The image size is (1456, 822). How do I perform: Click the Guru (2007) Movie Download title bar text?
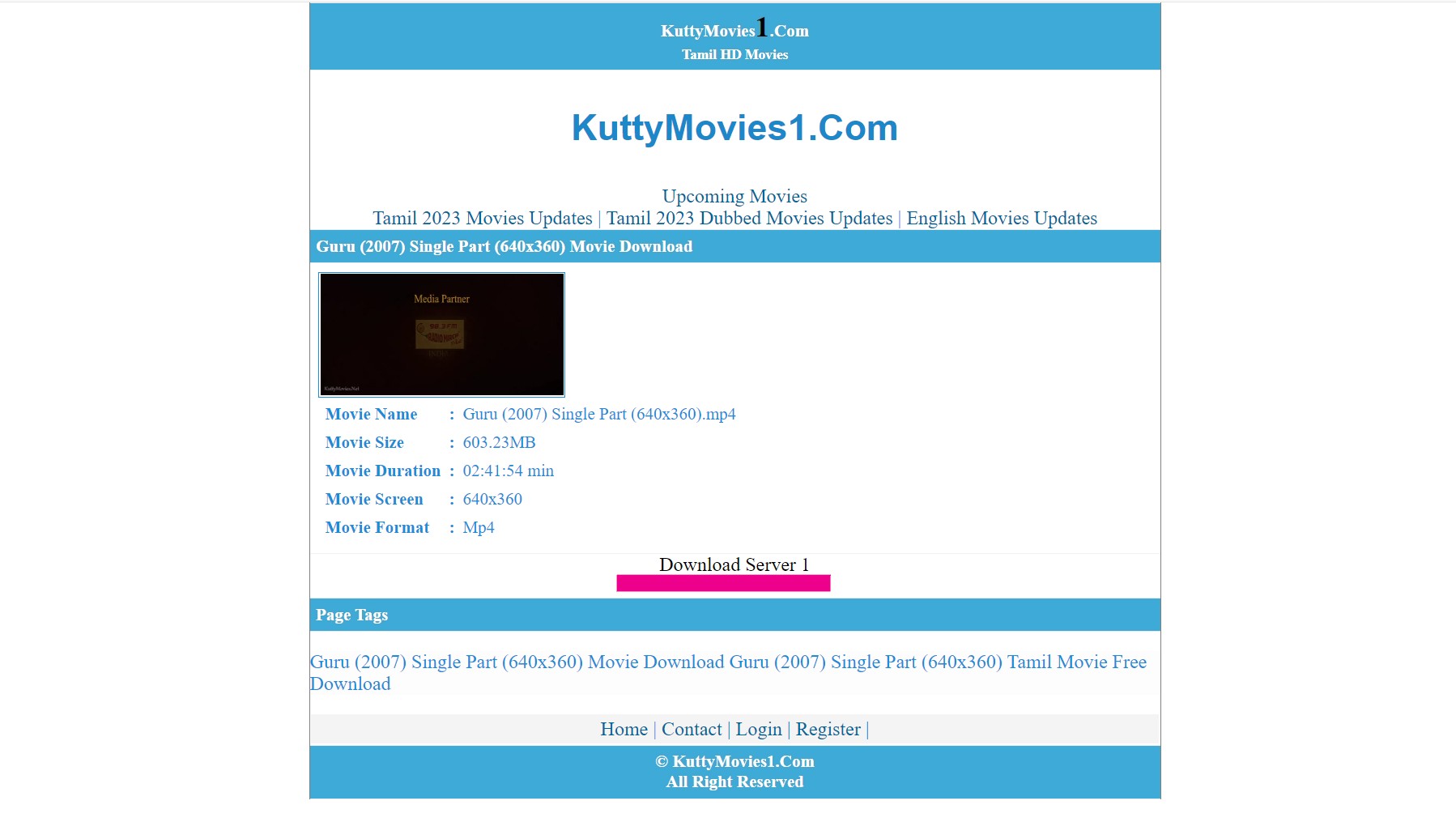pyautogui.click(x=504, y=246)
